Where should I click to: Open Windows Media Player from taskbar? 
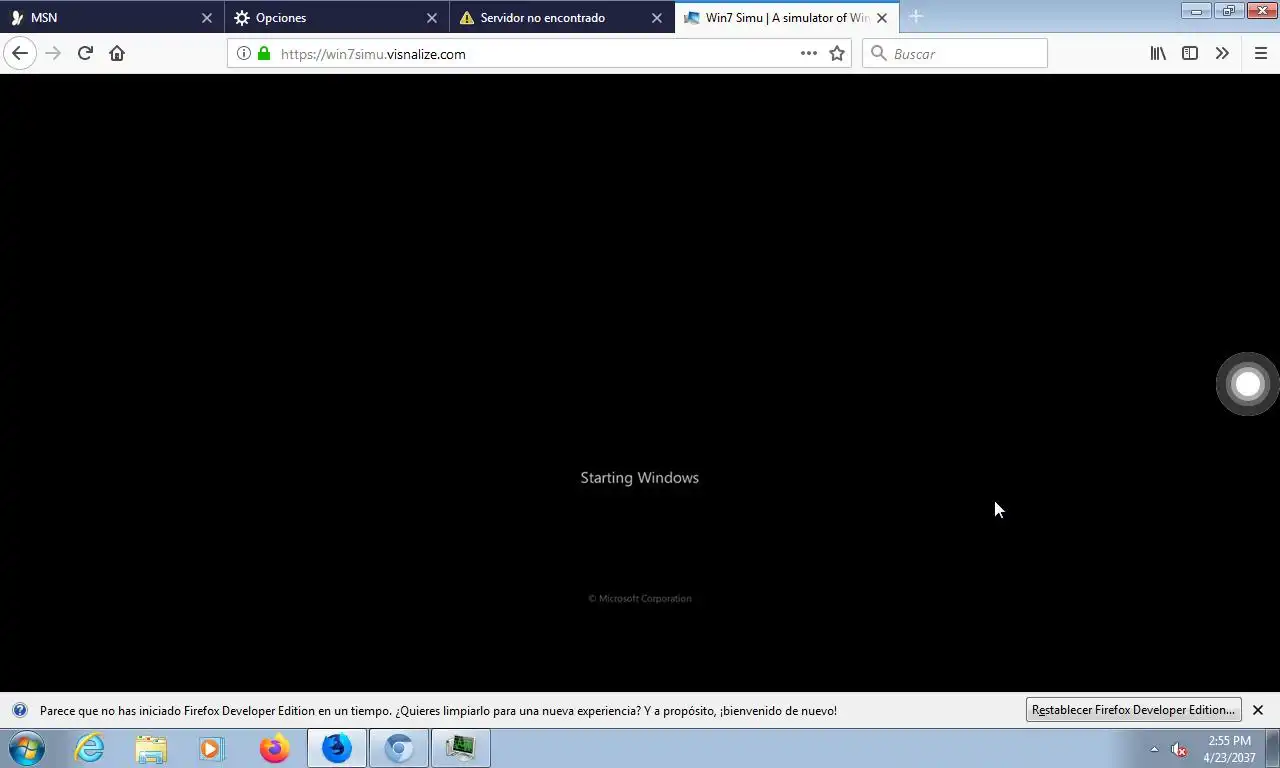pos(212,748)
